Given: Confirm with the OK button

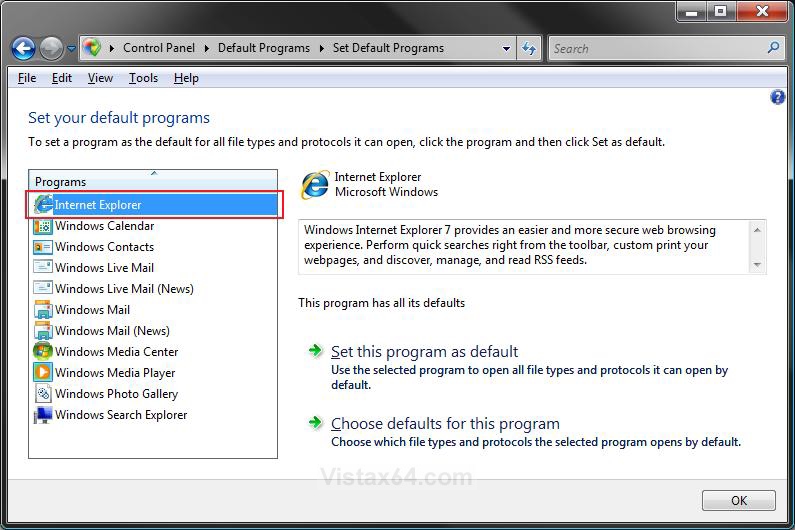Looking at the screenshot, I should coord(739,501).
